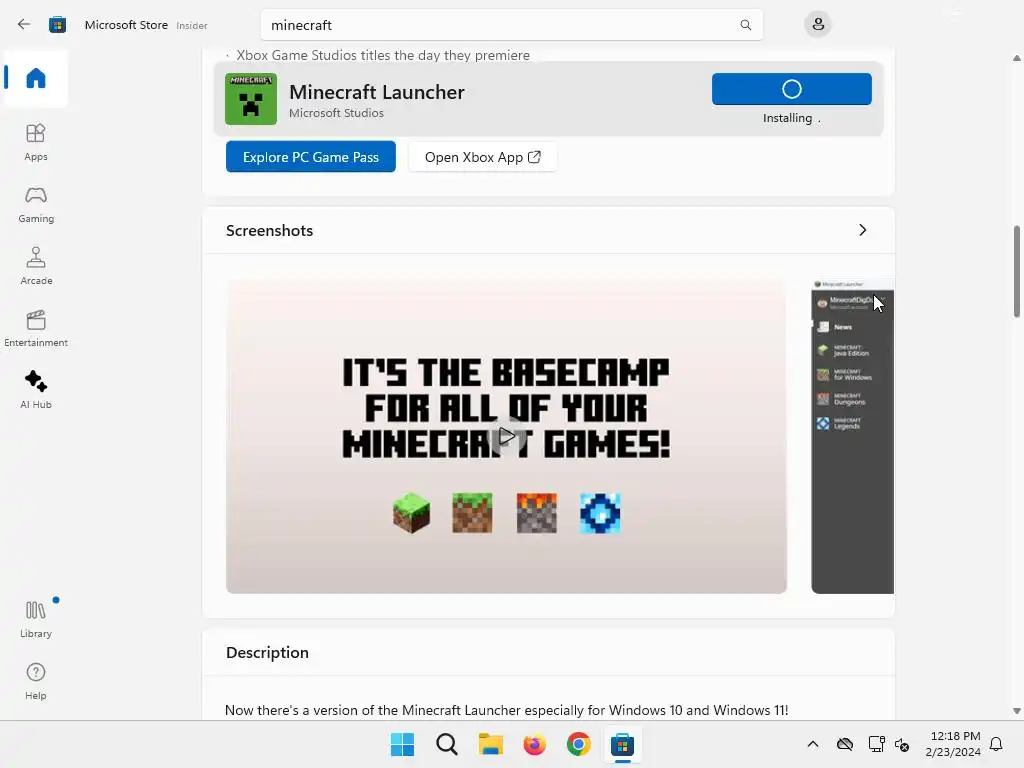Screen dimensions: 1024x768
Task: Click the scrollbar up arrow
Action: [1016, 58]
